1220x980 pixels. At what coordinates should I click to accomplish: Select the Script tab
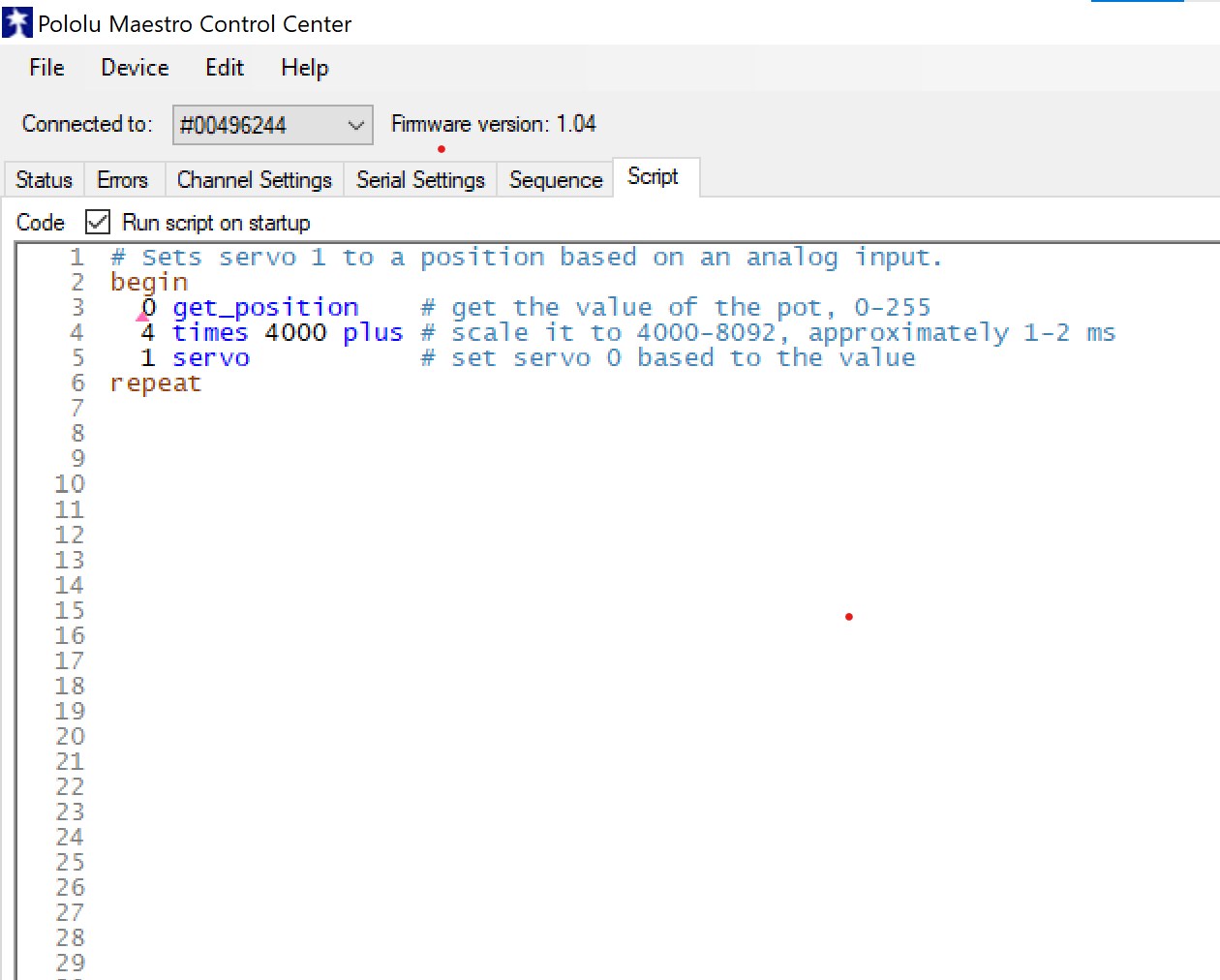tap(653, 177)
